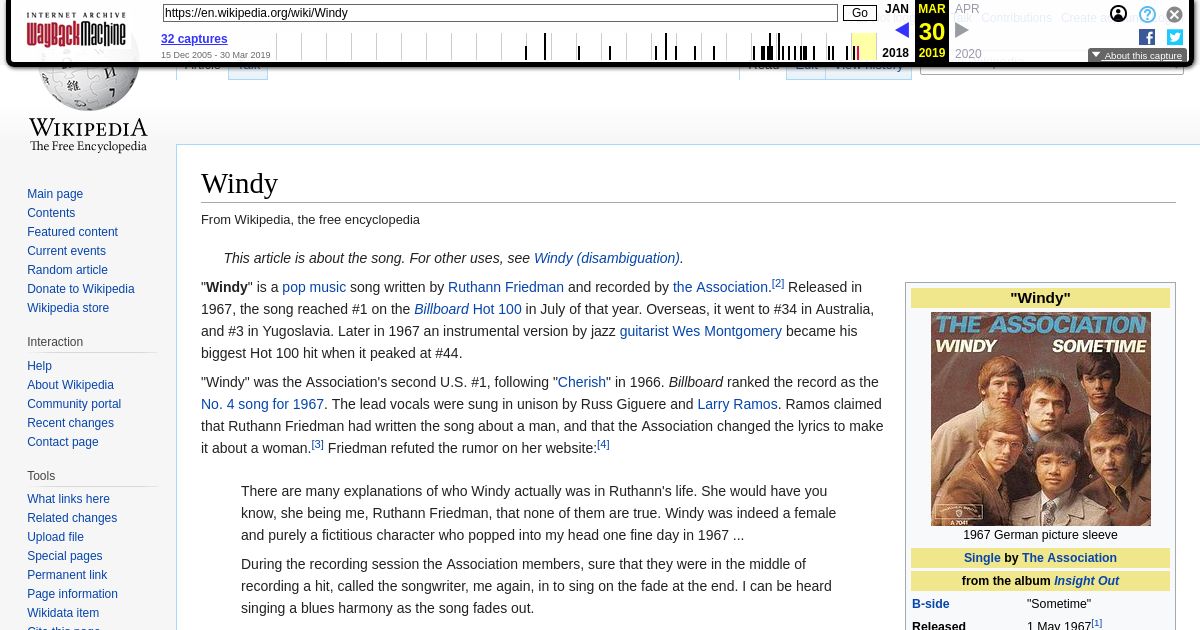Viewport: 1200px width, 630px height.
Task: Follow the pop music link
Action: (x=314, y=287)
